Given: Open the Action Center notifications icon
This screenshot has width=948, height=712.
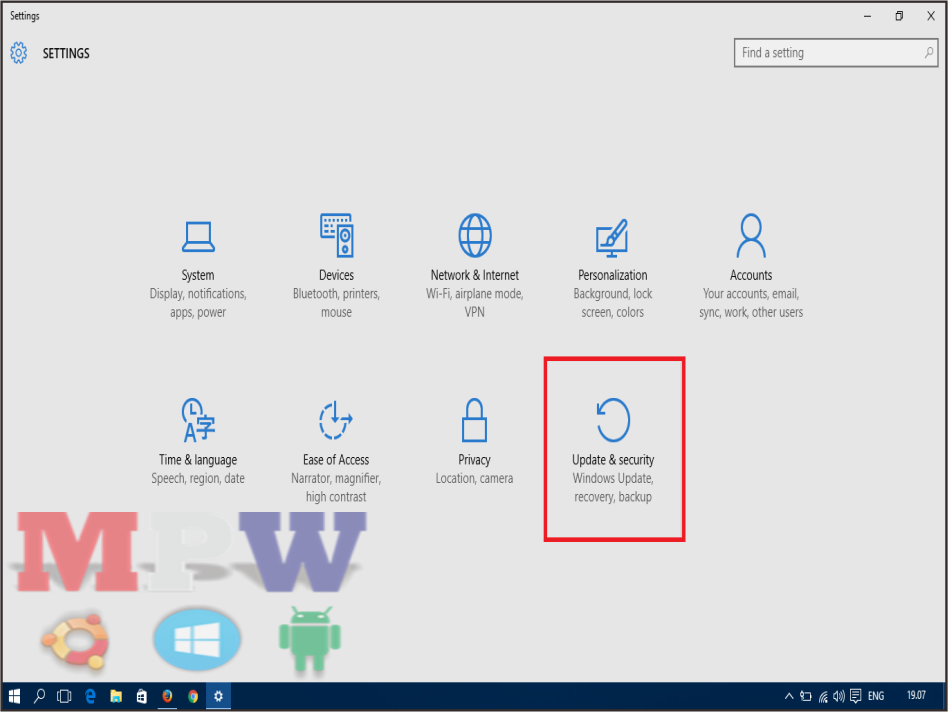Looking at the screenshot, I should click(x=855, y=696).
